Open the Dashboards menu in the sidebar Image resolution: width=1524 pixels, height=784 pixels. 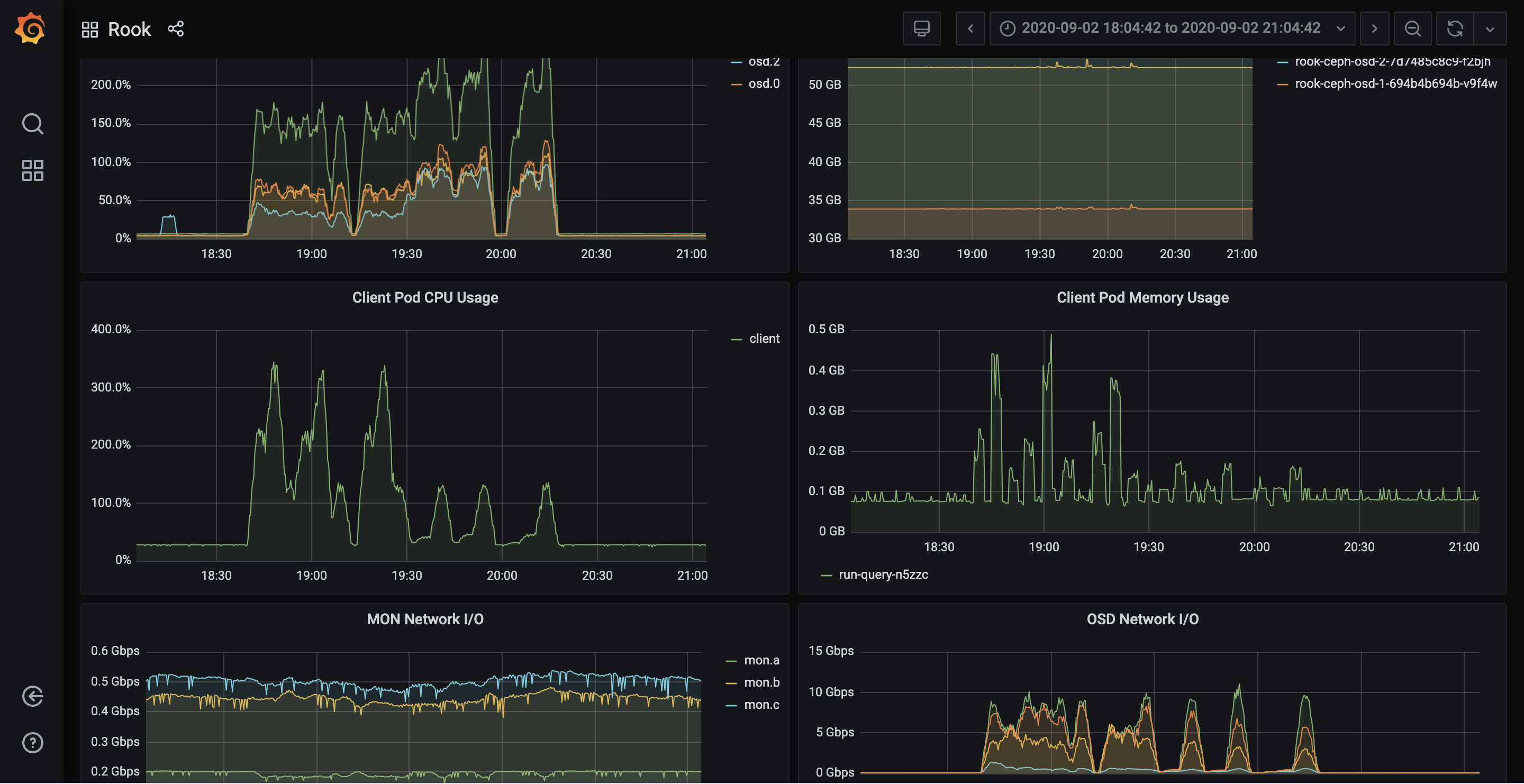coord(32,170)
